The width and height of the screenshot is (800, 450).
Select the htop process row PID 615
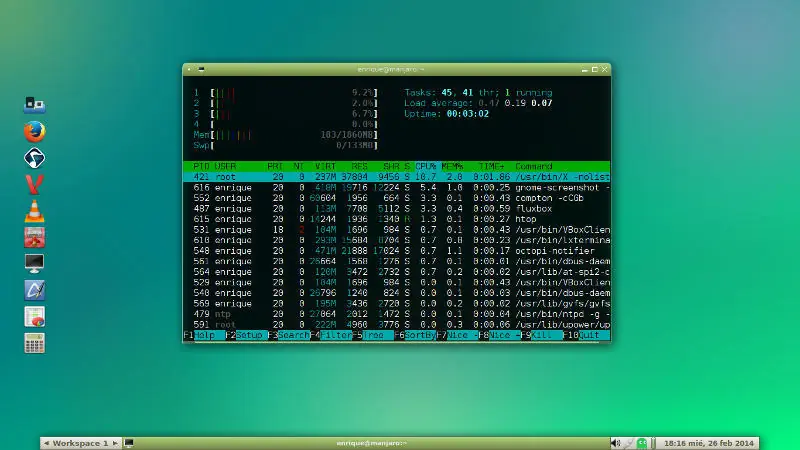point(396,219)
